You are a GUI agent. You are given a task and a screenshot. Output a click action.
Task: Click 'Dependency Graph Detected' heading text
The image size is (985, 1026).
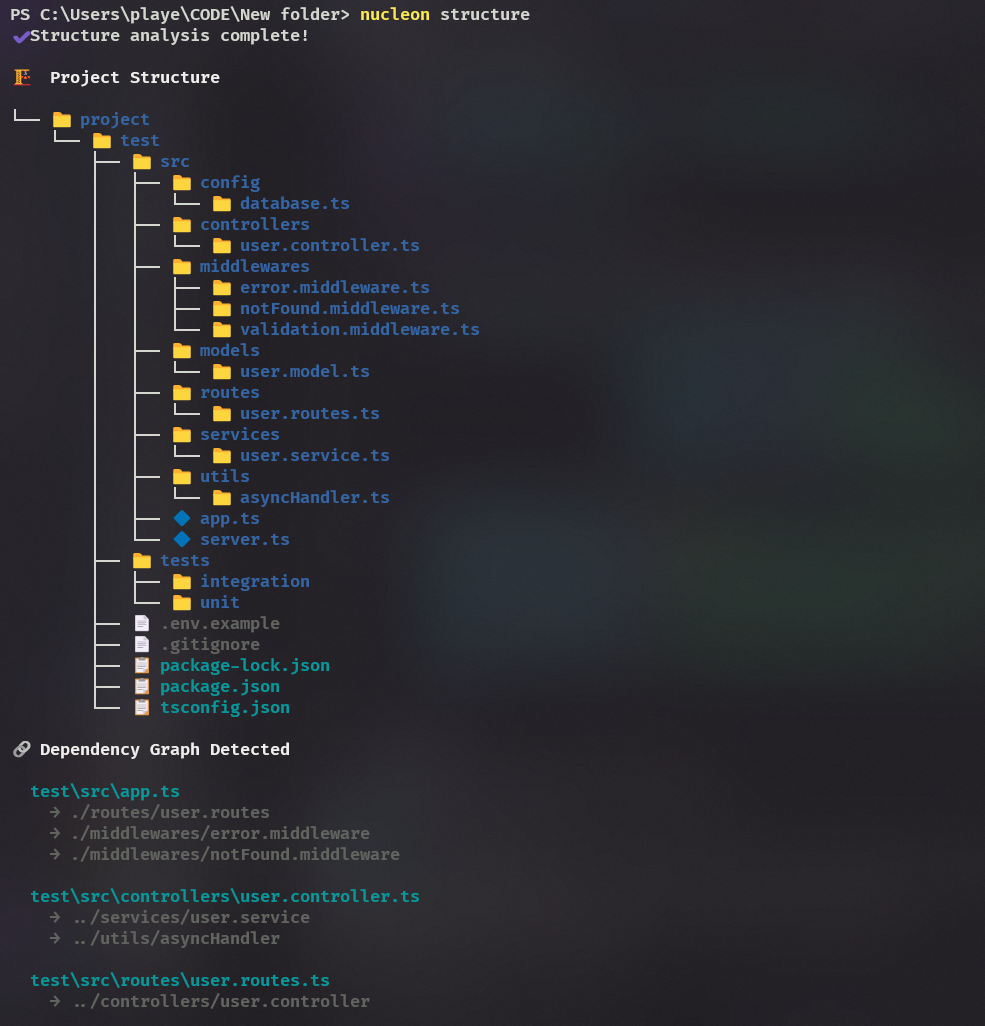tap(165, 749)
